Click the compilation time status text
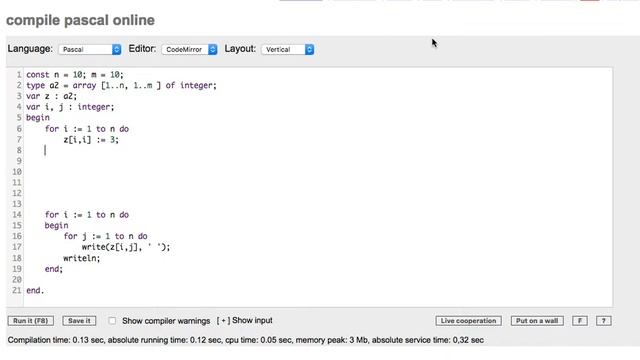640x360 pixels. pos(246,340)
